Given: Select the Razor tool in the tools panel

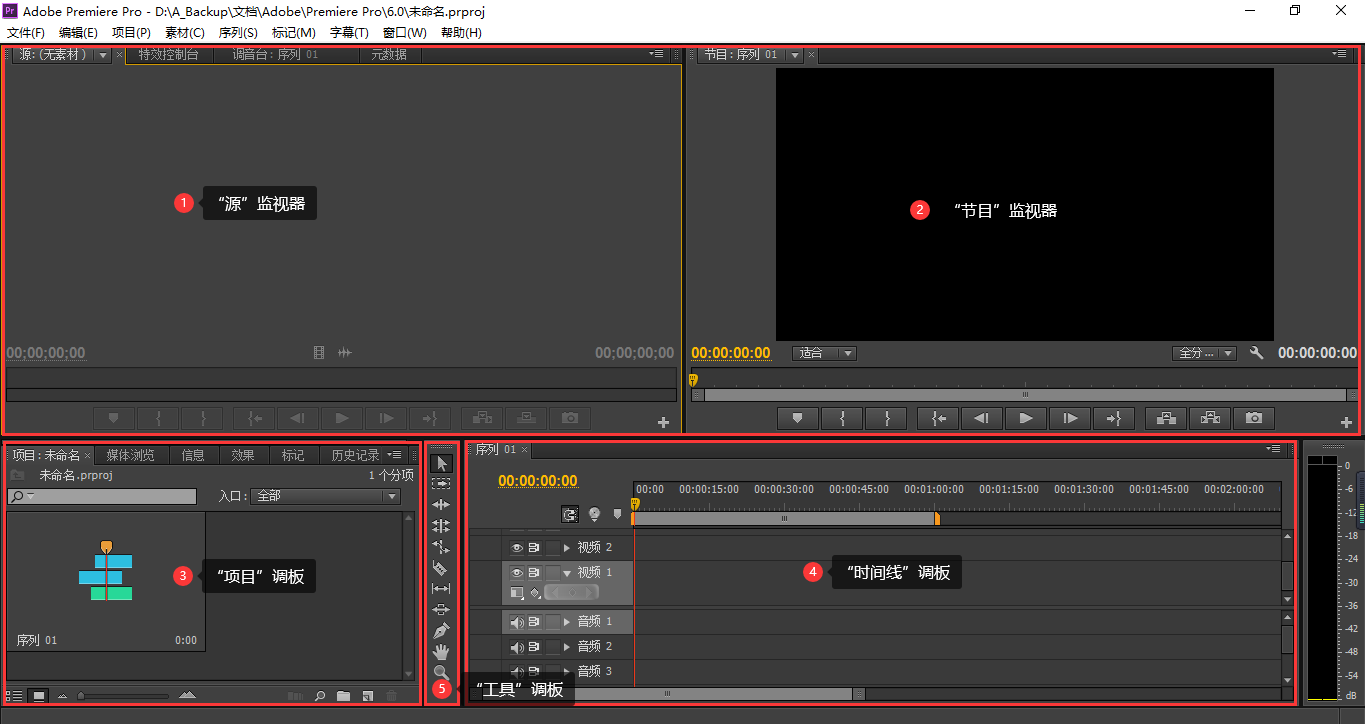Looking at the screenshot, I should [x=441, y=567].
